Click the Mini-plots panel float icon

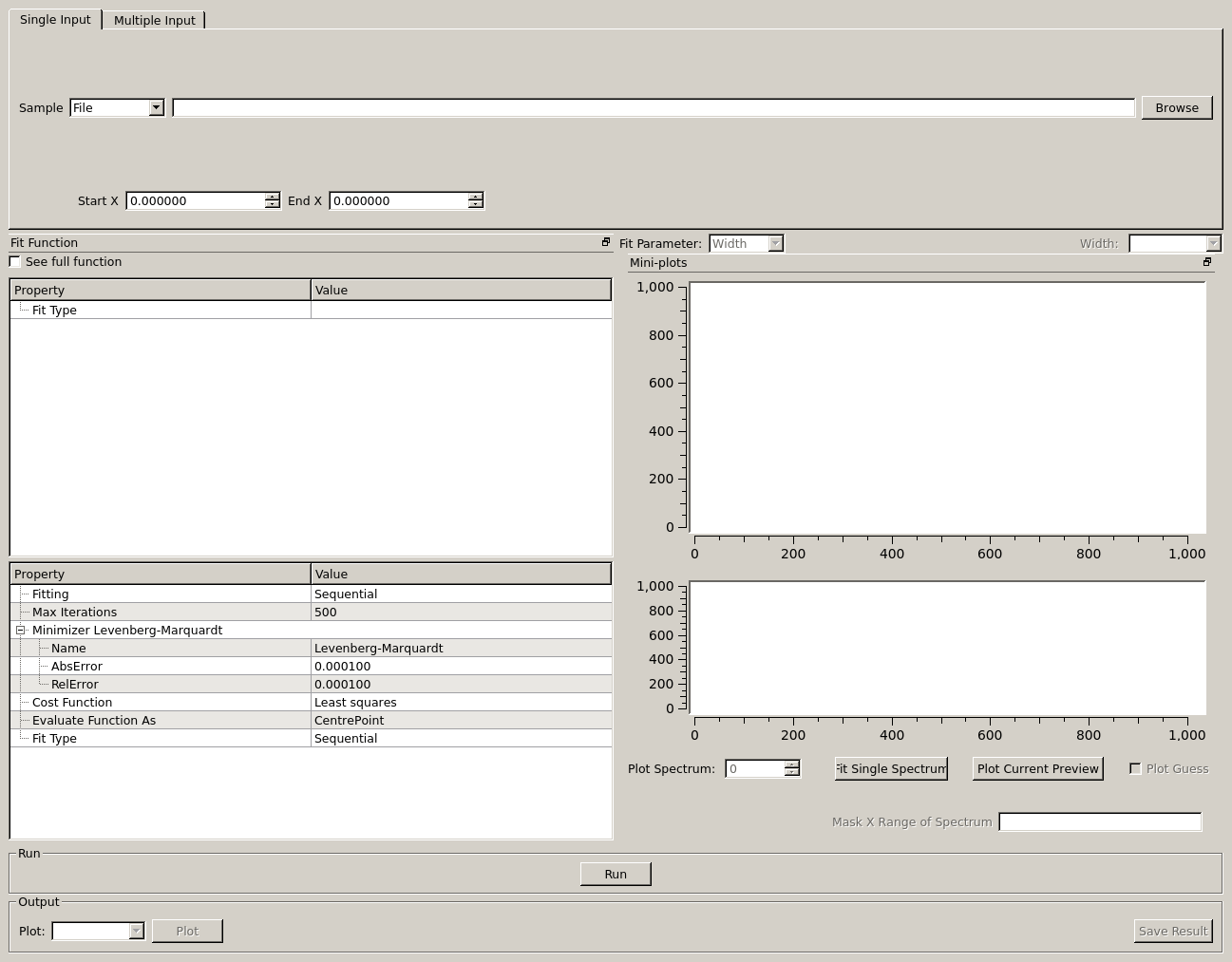[1207, 262]
